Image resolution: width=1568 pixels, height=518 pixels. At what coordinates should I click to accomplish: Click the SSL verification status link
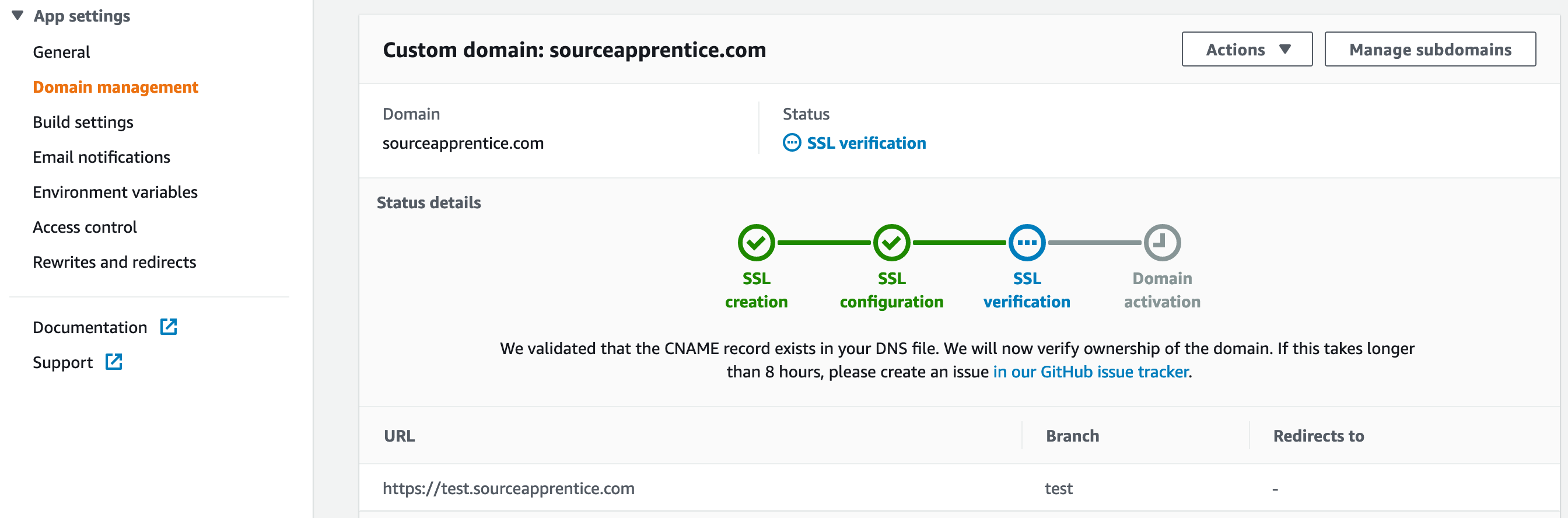(866, 143)
